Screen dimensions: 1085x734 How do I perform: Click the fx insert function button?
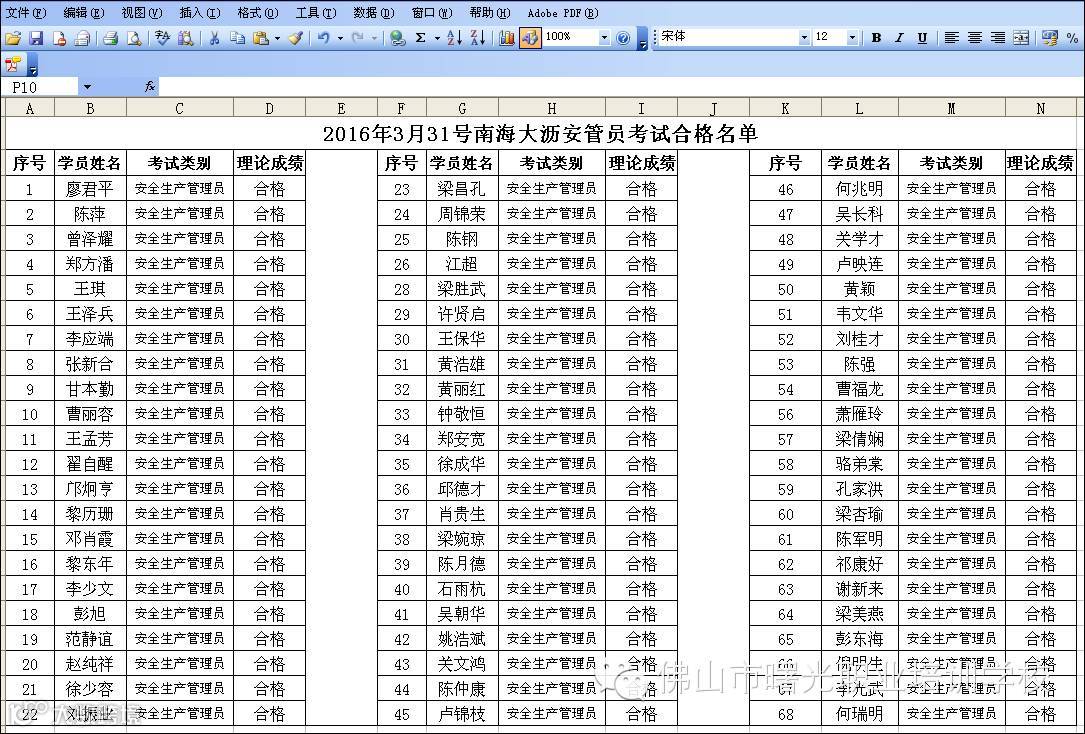(149, 87)
